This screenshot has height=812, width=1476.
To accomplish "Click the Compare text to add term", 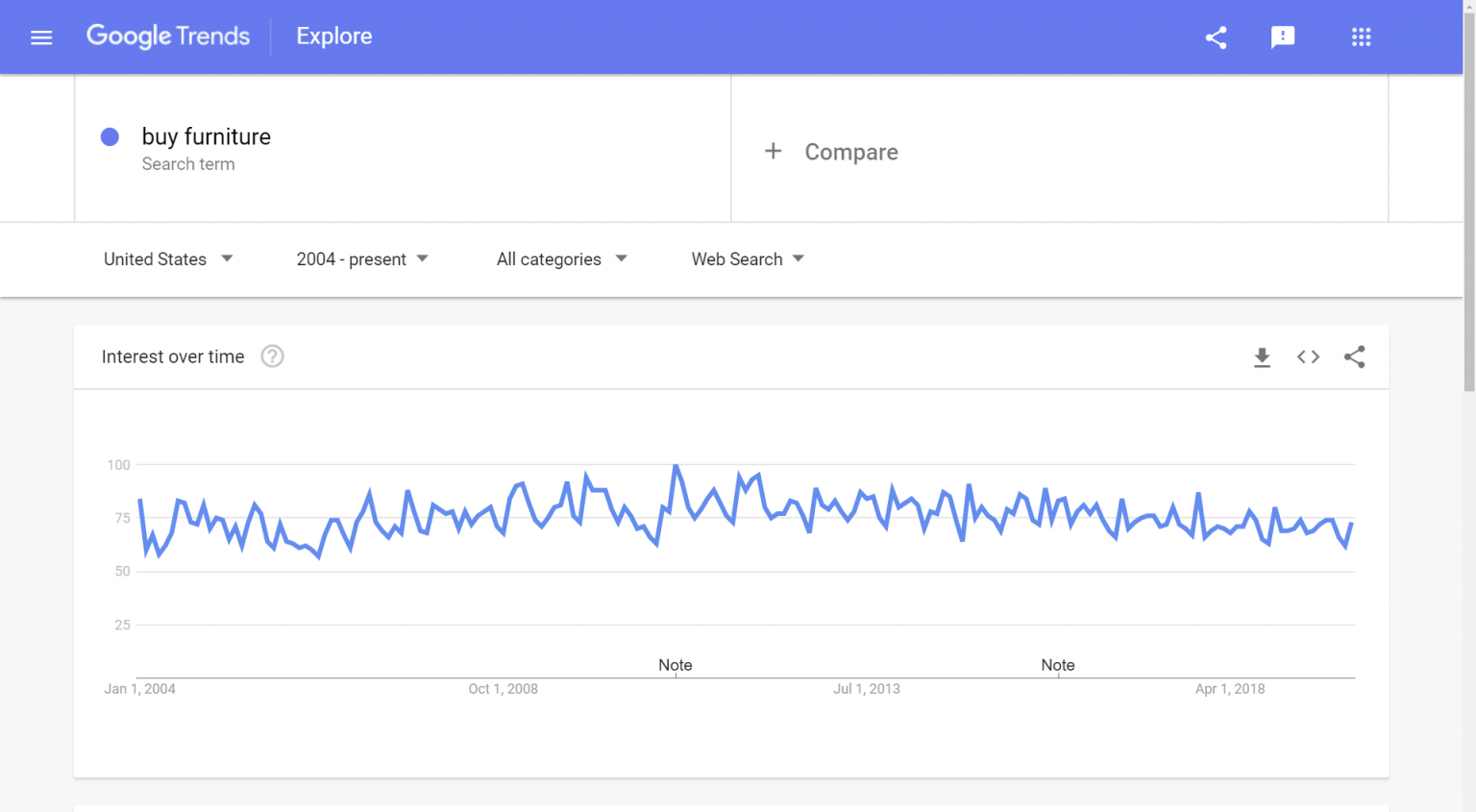I will [850, 152].
